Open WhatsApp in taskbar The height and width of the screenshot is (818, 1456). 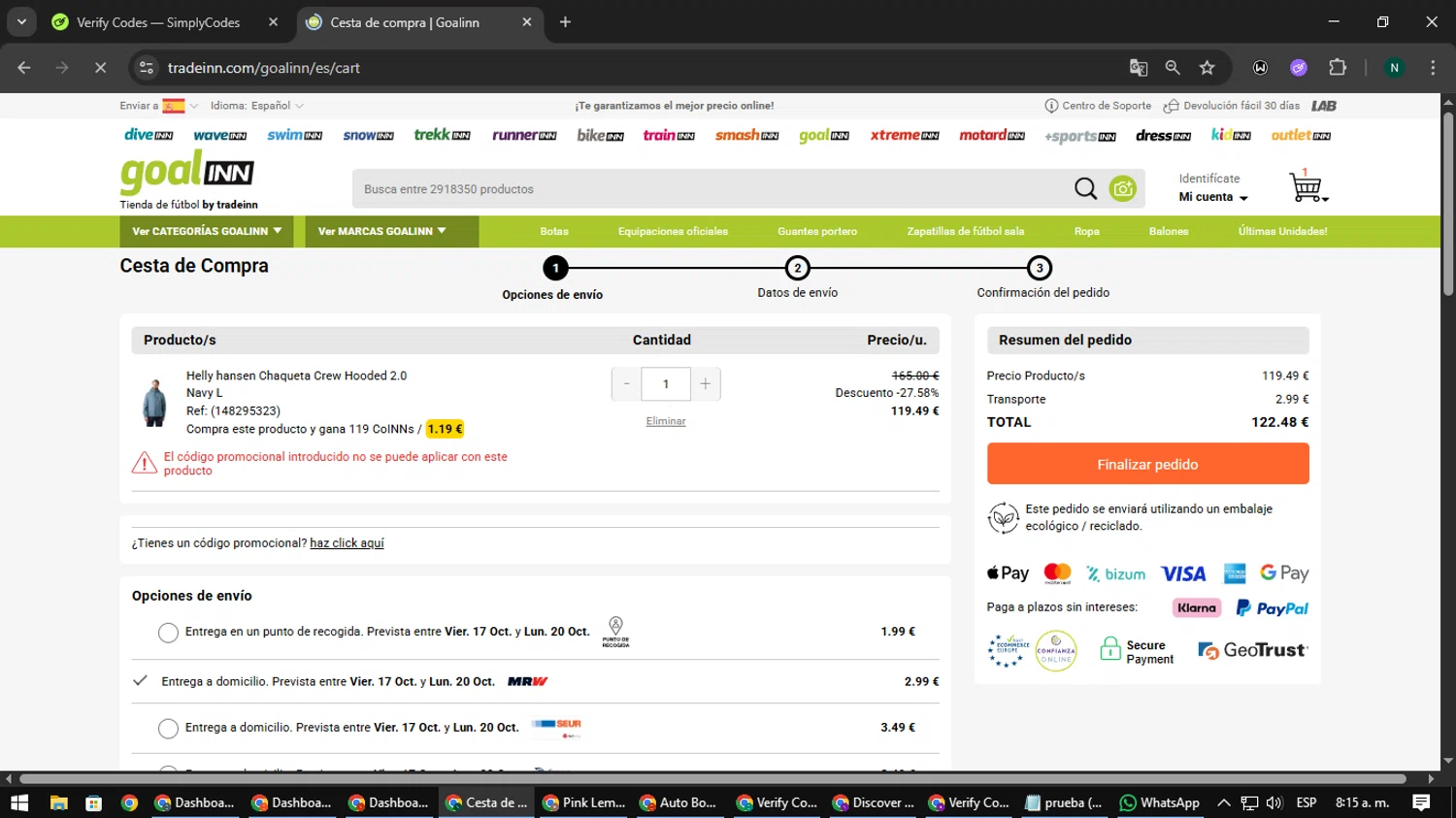pos(1159,802)
